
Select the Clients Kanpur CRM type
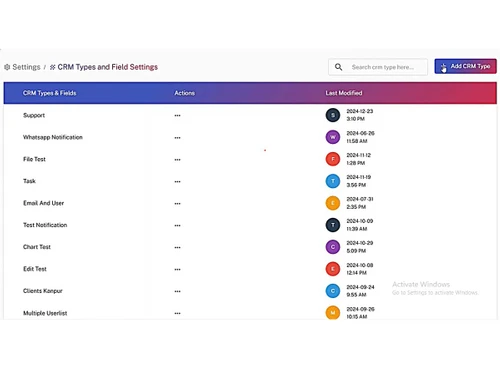click(x=43, y=291)
